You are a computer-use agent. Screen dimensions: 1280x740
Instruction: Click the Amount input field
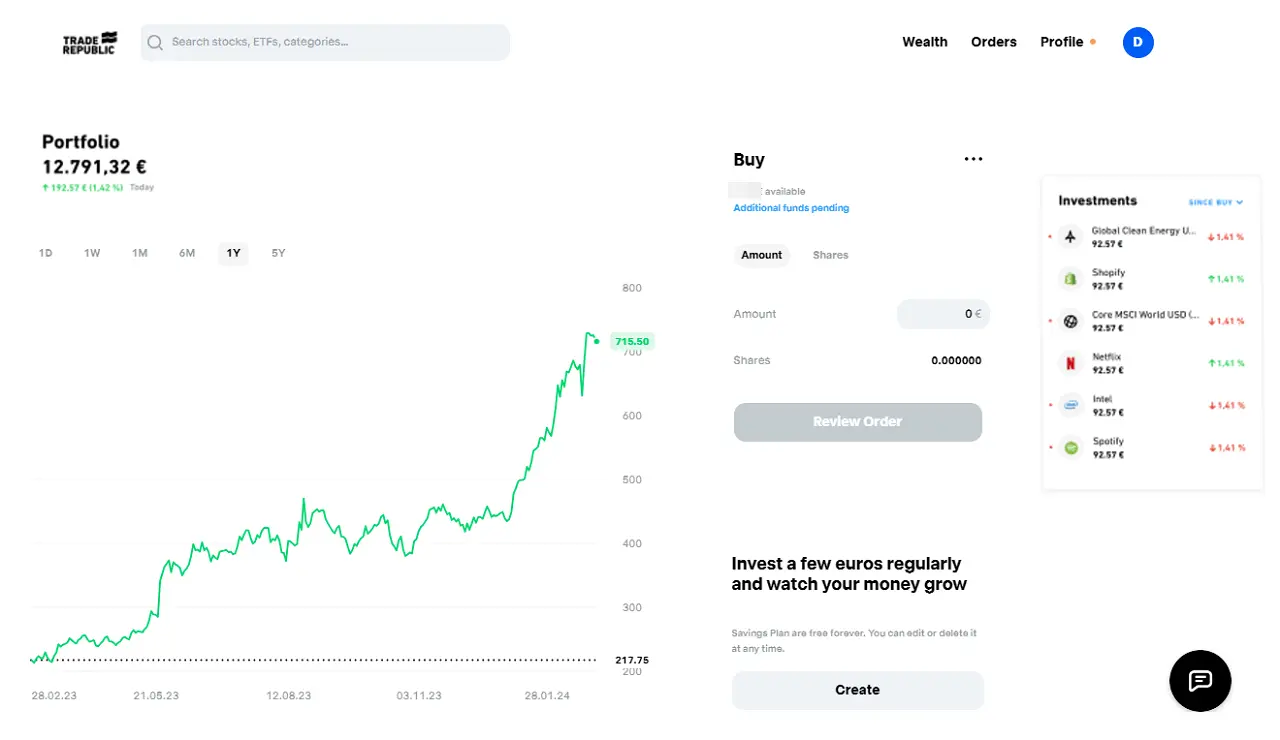[943, 314]
